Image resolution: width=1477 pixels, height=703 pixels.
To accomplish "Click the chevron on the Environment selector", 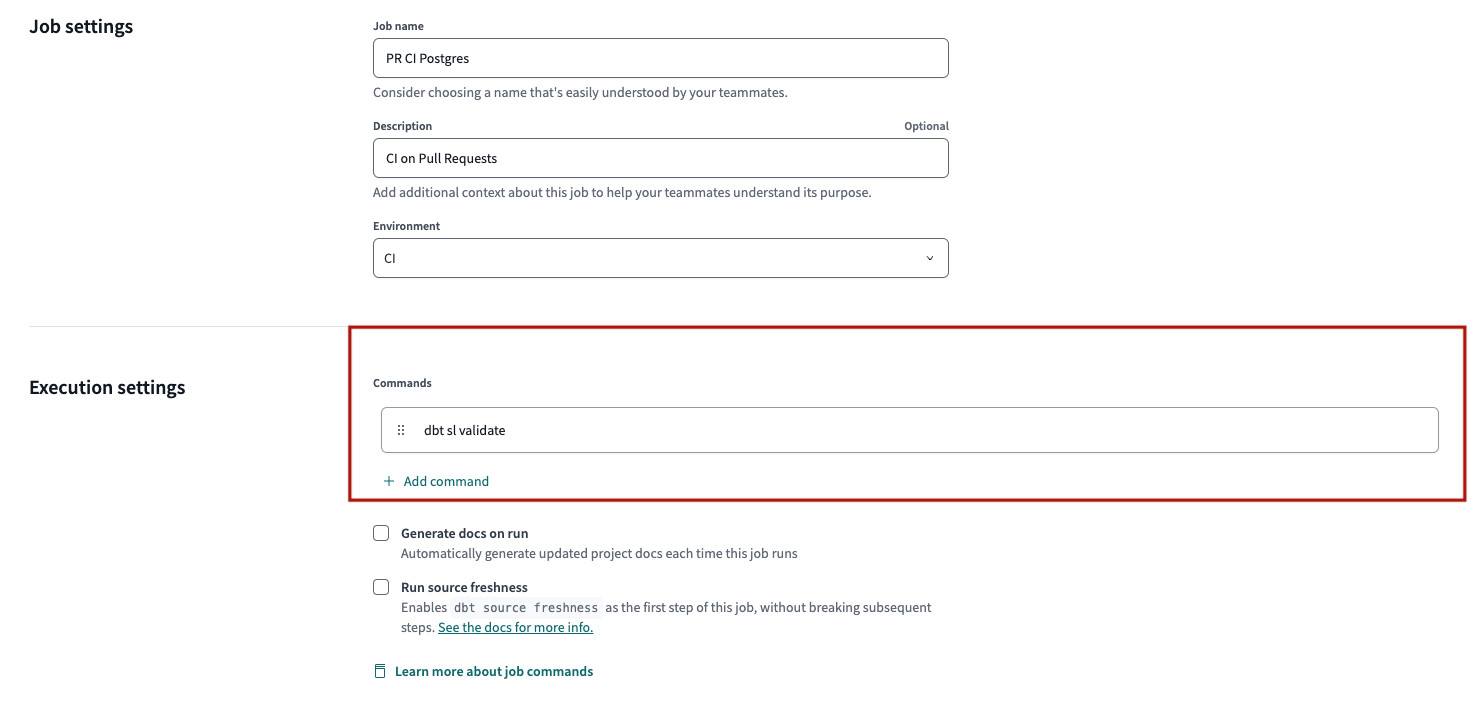I will point(929,257).
